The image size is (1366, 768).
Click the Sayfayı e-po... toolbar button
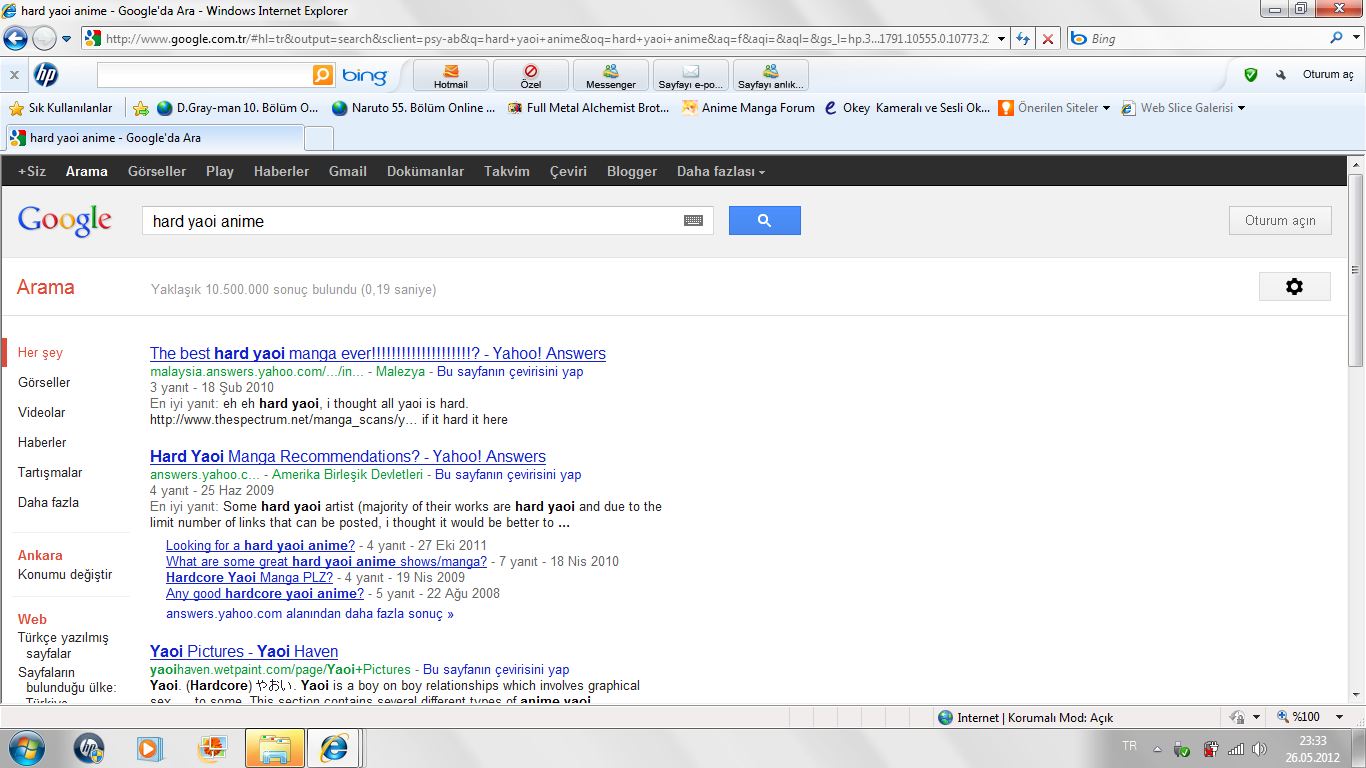pyautogui.click(x=691, y=76)
